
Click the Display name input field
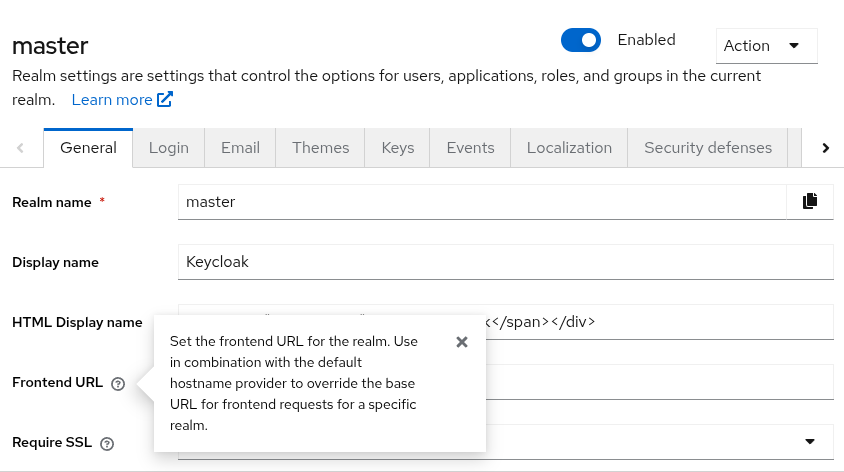[505, 262]
